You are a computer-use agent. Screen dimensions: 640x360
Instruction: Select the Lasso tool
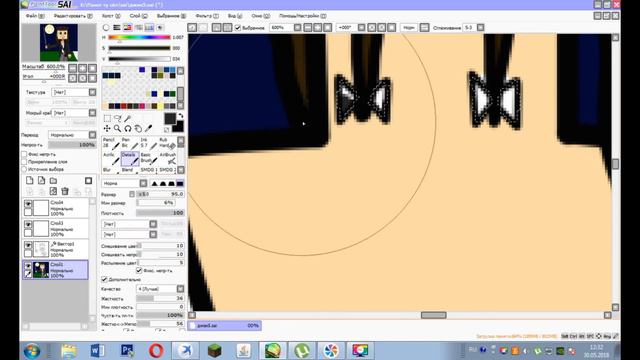tap(118, 118)
